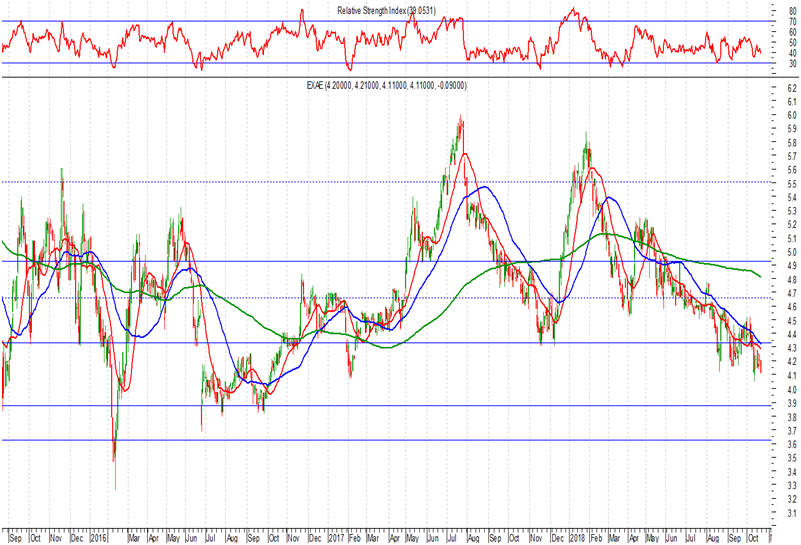
Task: Select the 2016 year label on time axis
Action: (x=98, y=538)
